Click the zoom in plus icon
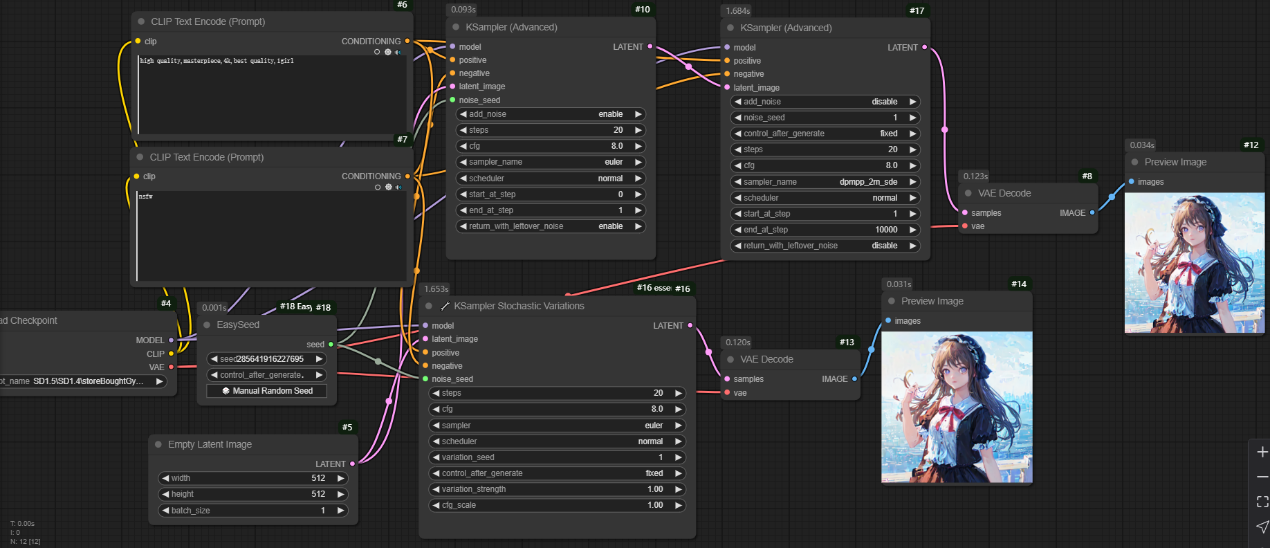The height and width of the screenshot is (548, 1270). pyautogui.click(x=1262, y=452)
